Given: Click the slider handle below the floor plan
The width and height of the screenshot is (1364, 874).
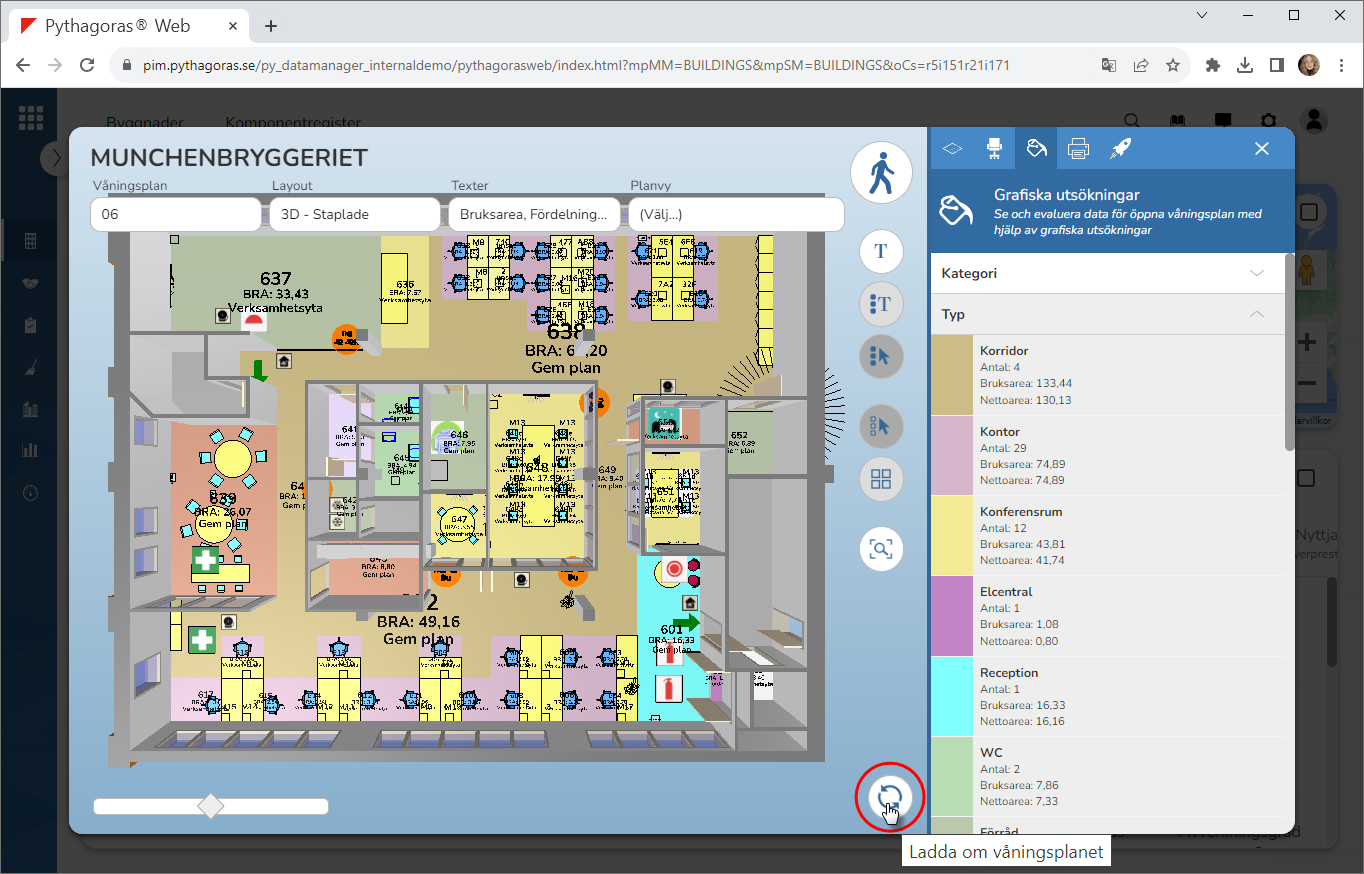Looking at the screenshot, I should (x=211, y=806).
